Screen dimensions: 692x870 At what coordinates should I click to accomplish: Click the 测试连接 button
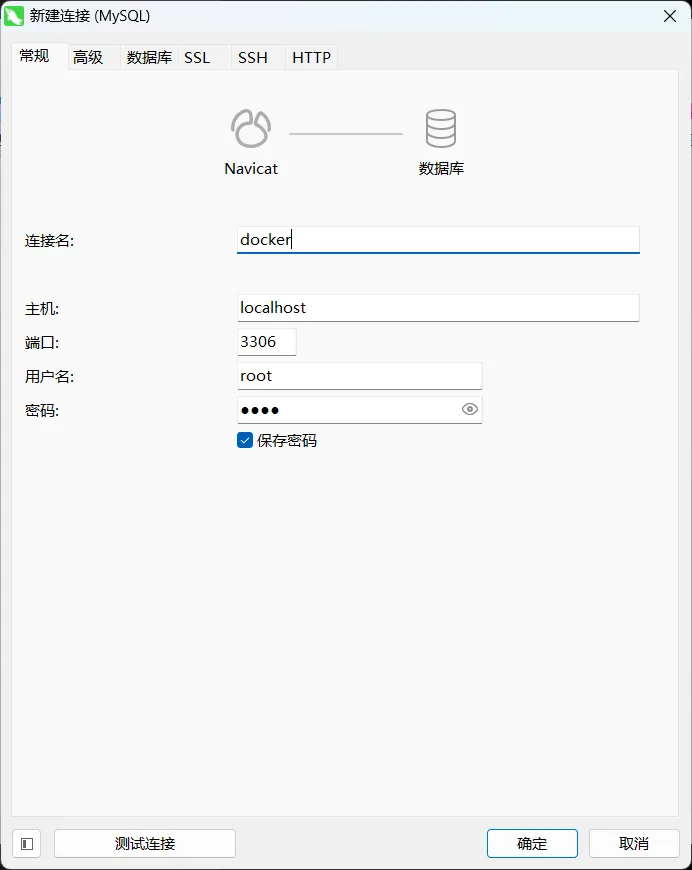point(145,843)
